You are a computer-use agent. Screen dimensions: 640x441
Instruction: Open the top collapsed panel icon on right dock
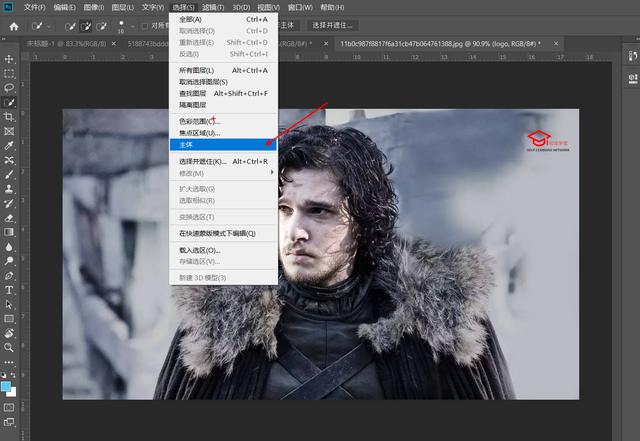pos(633,56)
